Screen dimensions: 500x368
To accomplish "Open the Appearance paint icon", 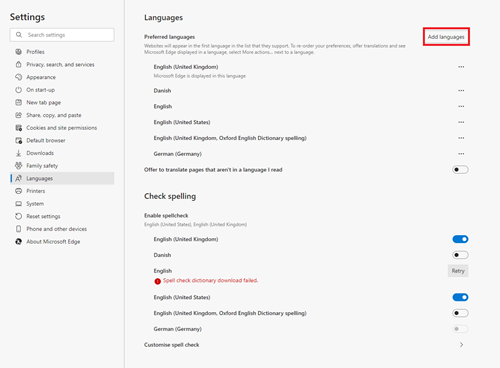I will click(x=19, y=77).
